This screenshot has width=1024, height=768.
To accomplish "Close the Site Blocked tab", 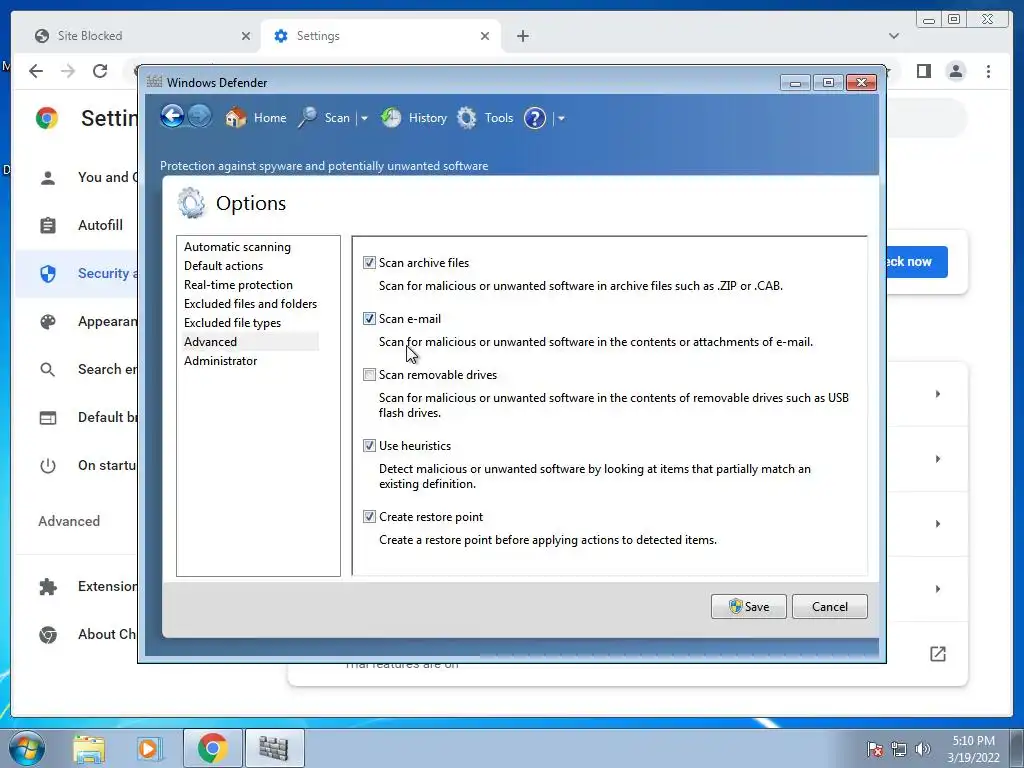I will click(246, 36).
